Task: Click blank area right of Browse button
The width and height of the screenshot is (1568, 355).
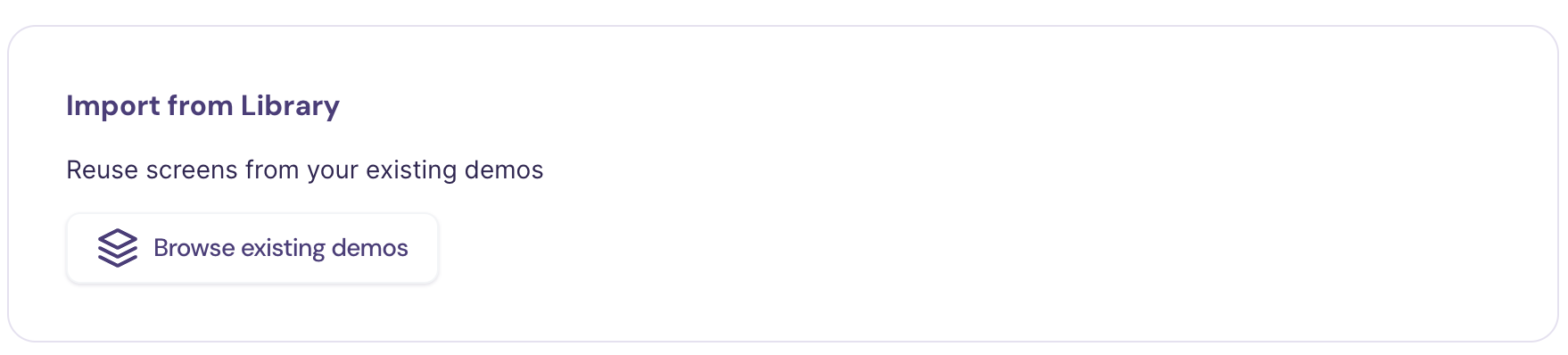Action: coord(981,248)
